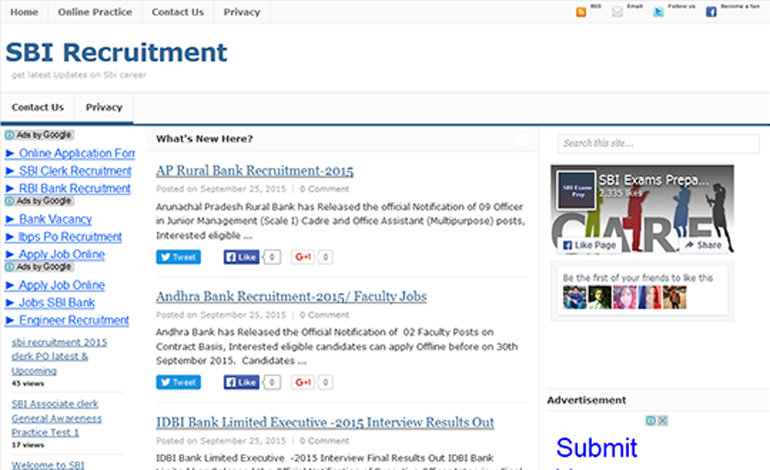Open Ibps Po Recruitment ad link

point(64,237)
